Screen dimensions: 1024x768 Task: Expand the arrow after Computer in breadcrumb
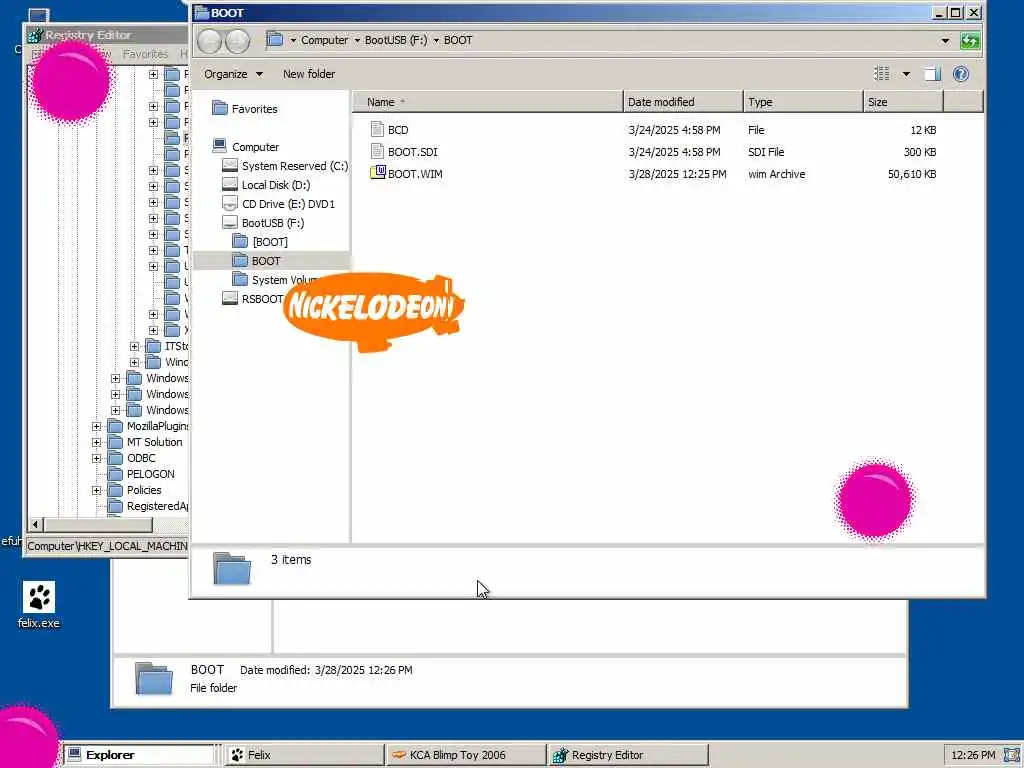pyautogui.click(x=357, y=40)
